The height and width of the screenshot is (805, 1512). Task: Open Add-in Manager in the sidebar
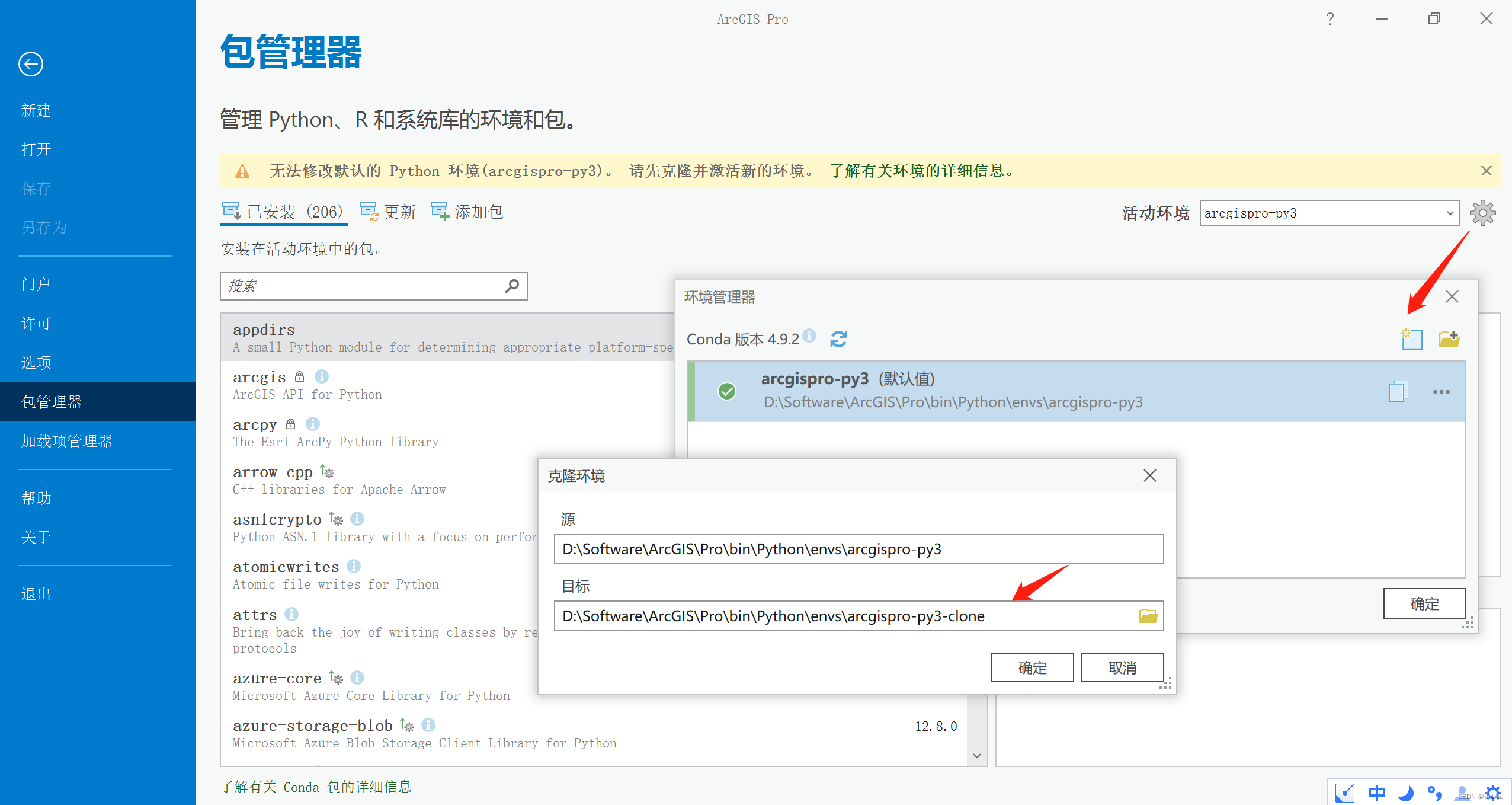click(x=67, y=441)
